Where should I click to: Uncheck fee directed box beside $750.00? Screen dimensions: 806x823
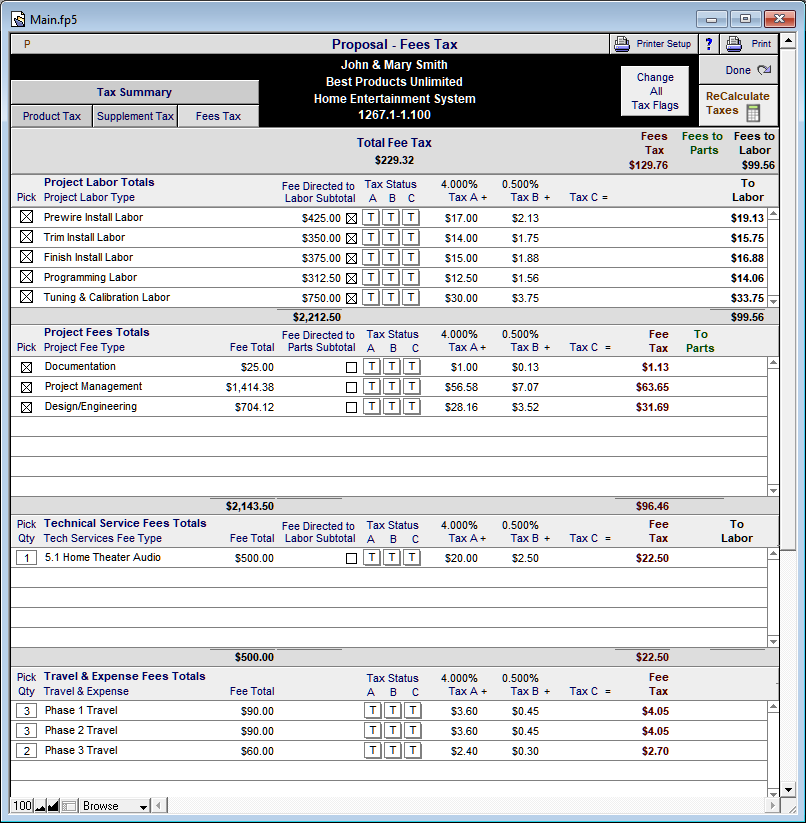[352, 298]
